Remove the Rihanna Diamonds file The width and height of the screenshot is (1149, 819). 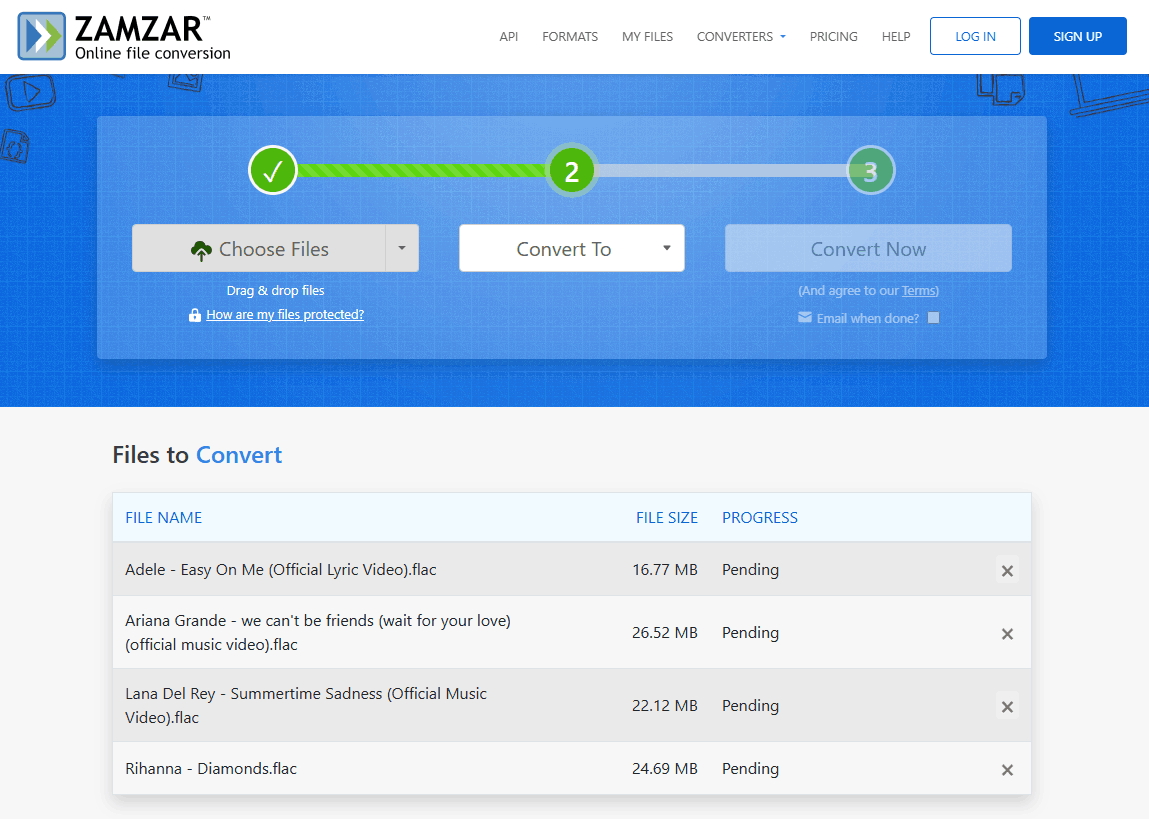(1007, 770)
